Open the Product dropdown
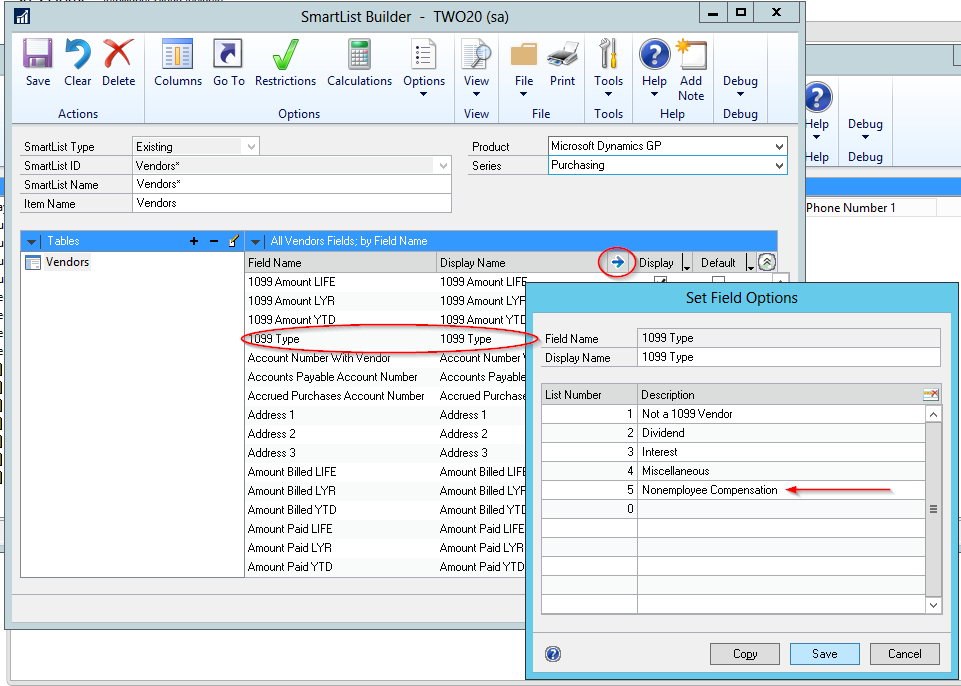Screen dimensions: 961x686 pos(779,147)
